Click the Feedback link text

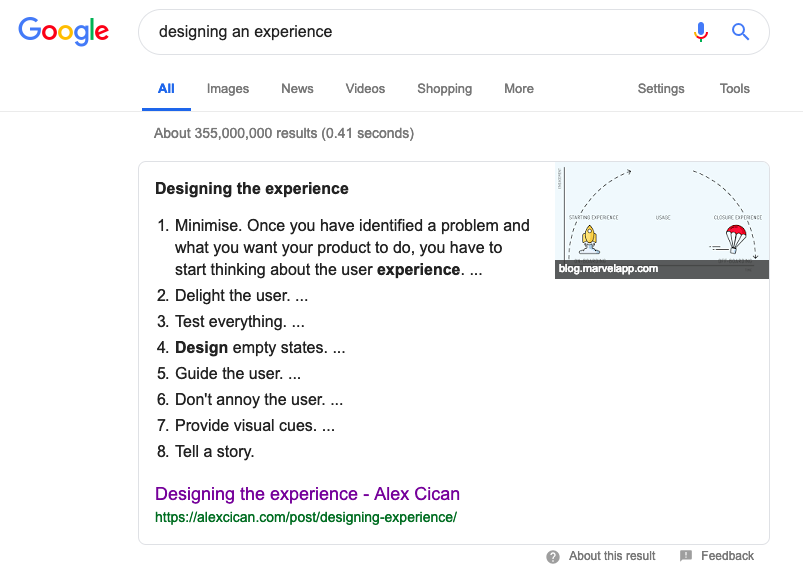point(727,556)
